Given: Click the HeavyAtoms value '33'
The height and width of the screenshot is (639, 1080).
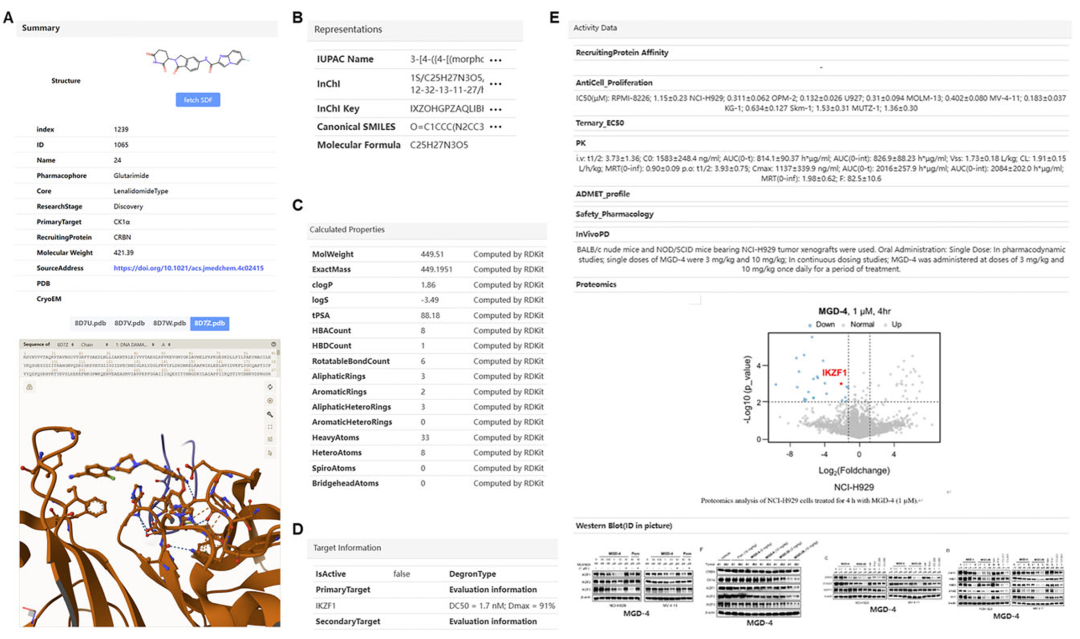Looking at the screenshot, I should coord(425,437).
